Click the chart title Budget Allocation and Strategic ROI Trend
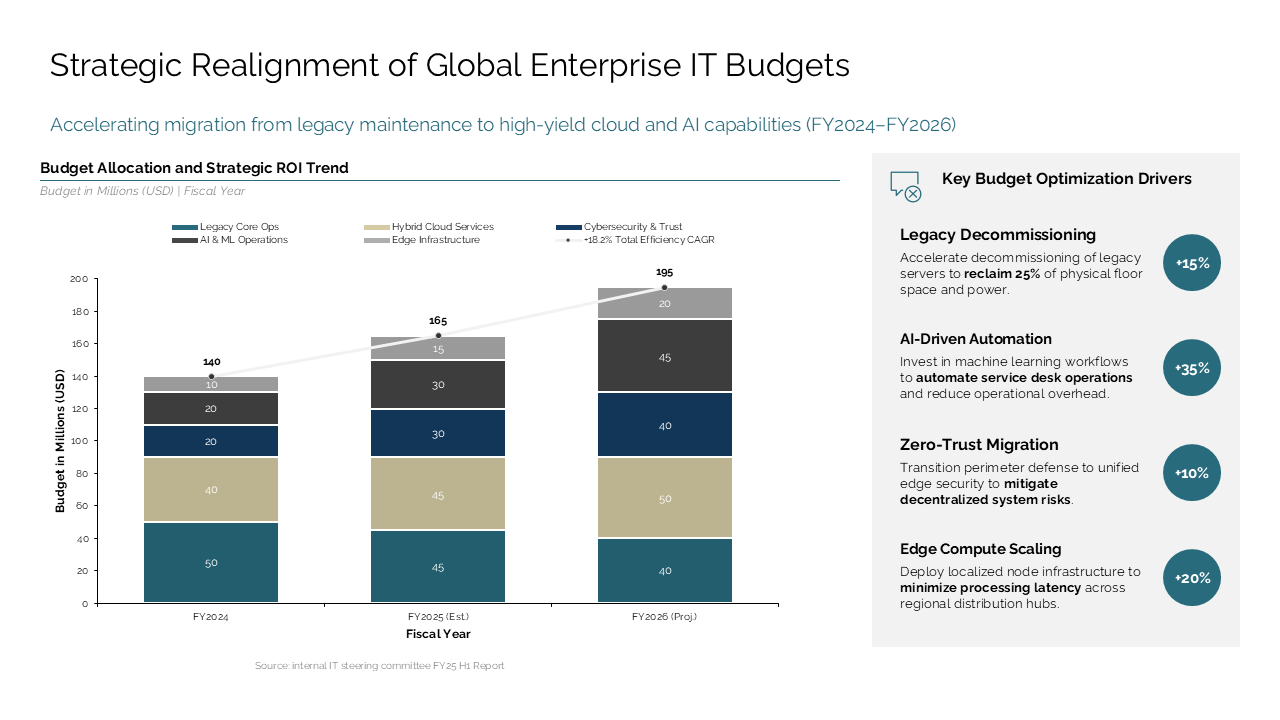1280x720 pixels. [194, 168]
